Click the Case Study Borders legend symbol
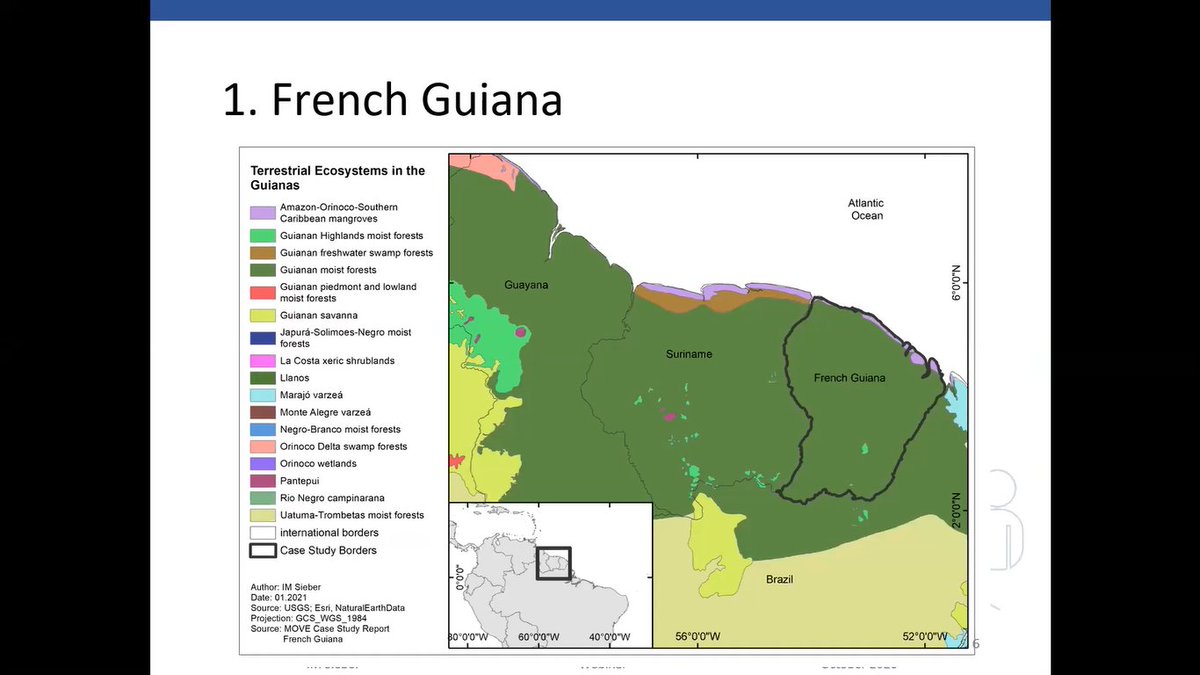The image size is (1200, 675). (263, 550)
